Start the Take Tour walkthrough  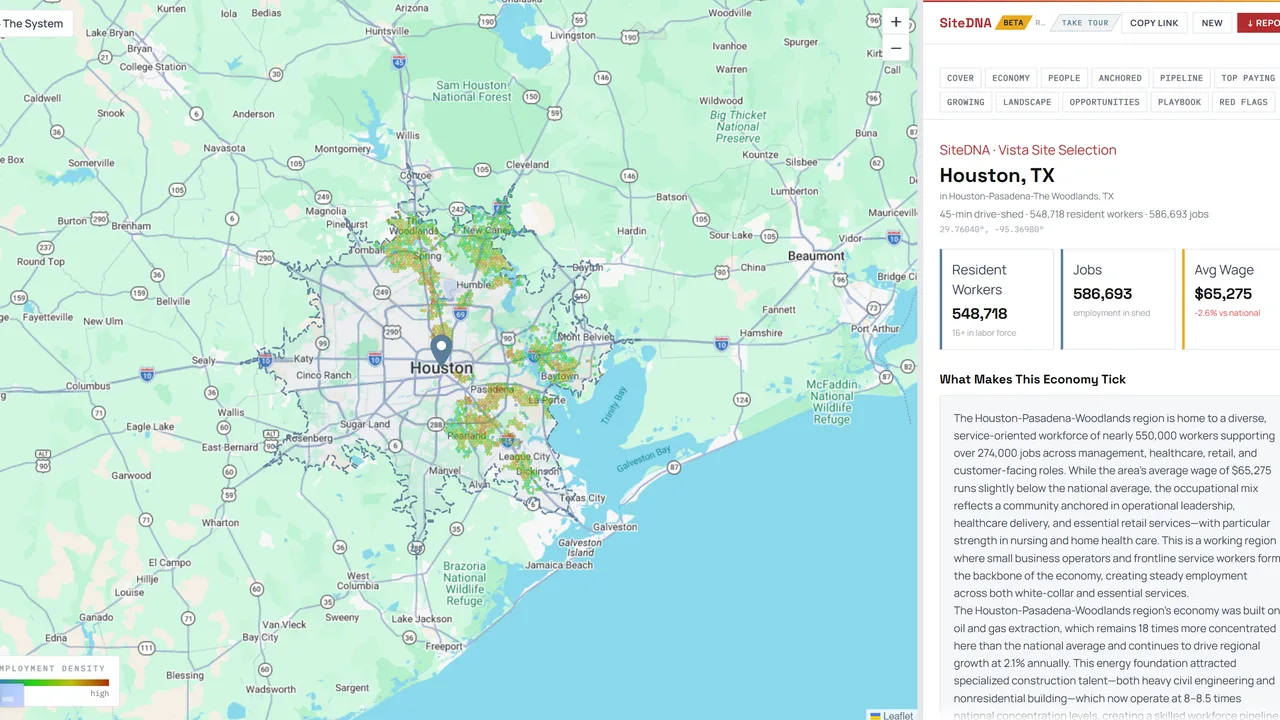pyautogui.click(x=1085, y=23)
